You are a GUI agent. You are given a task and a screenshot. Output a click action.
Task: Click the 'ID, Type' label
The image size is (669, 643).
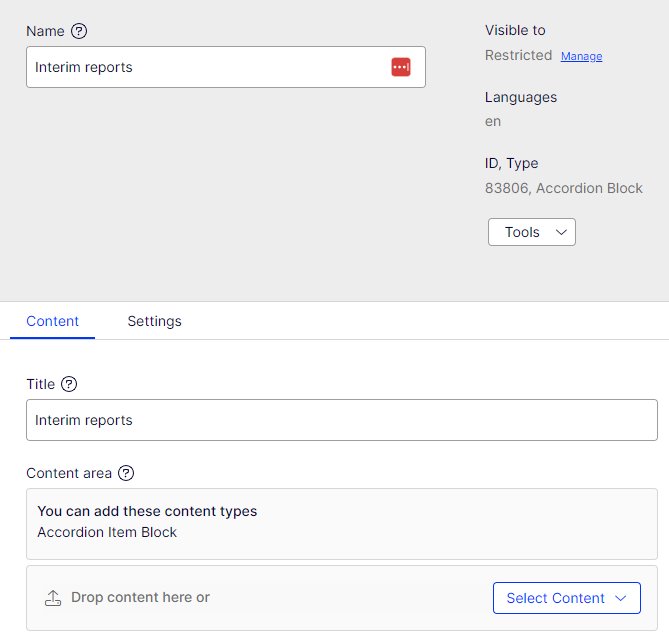click(512, 163)
